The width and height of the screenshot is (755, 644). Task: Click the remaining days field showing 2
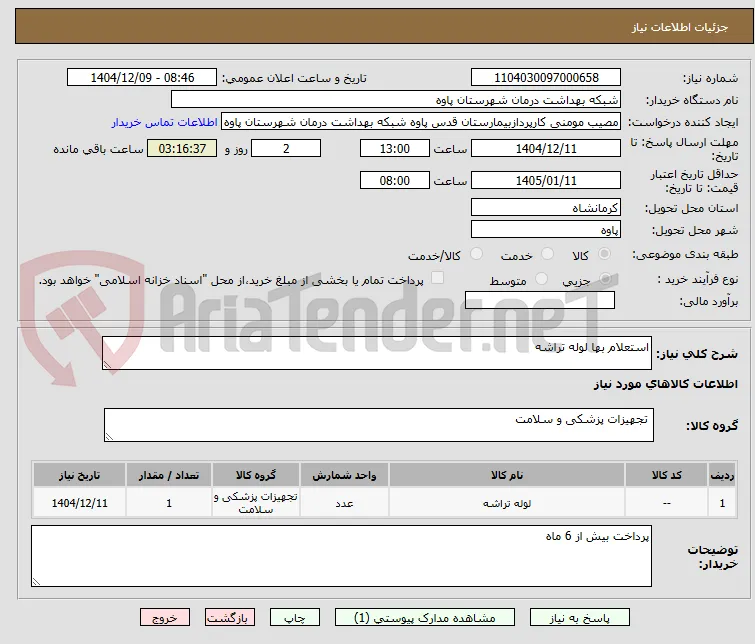[x=286, y=148]
